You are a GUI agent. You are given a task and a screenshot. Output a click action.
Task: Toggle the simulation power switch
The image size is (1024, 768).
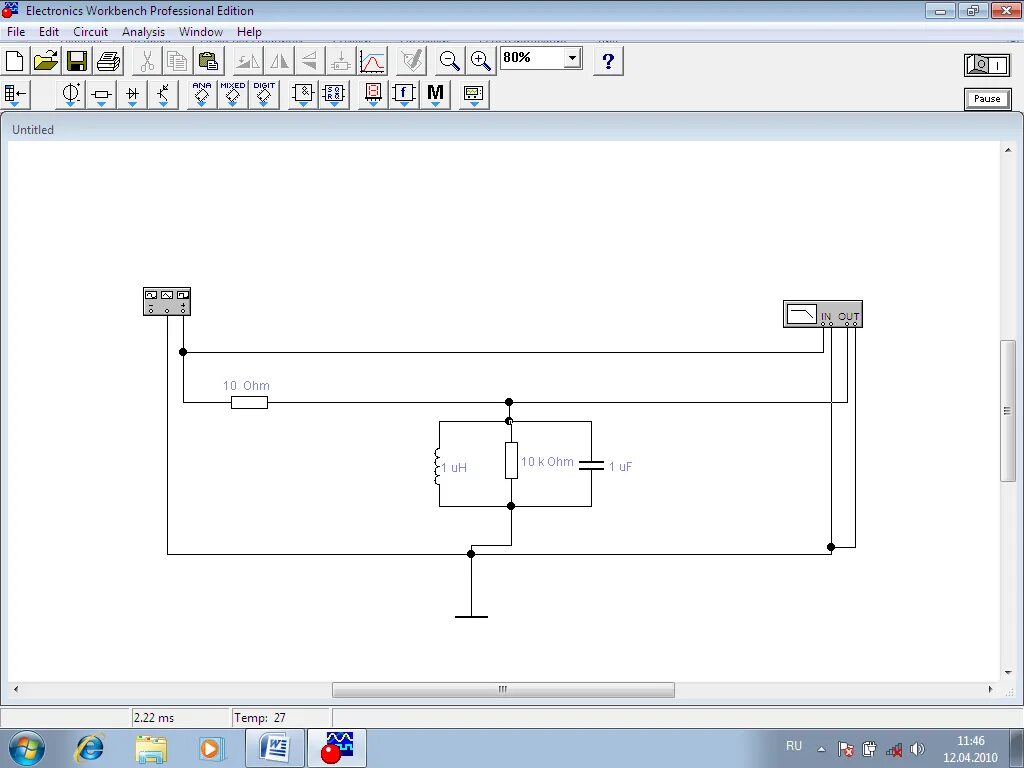[x=987, y=65]
